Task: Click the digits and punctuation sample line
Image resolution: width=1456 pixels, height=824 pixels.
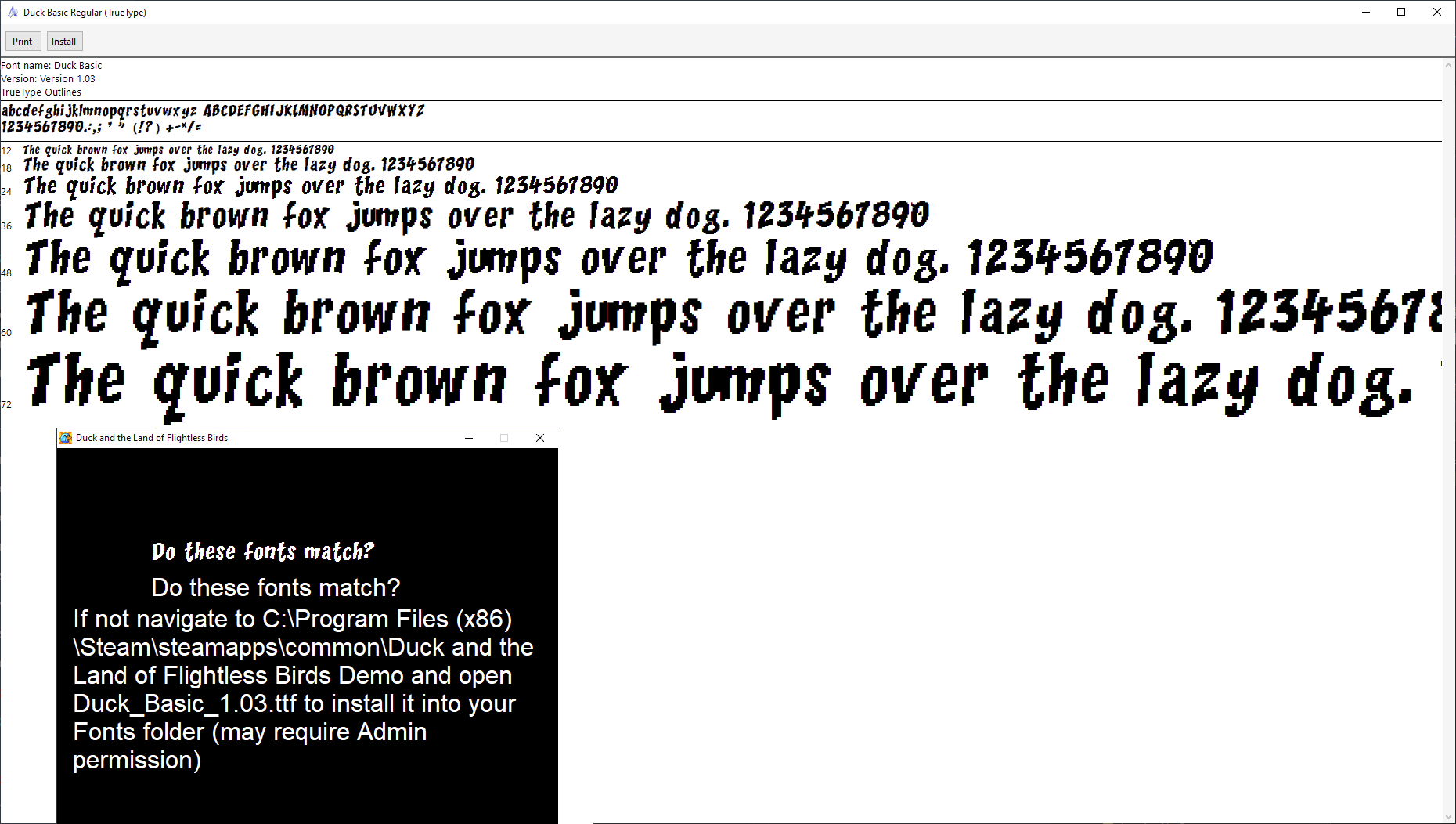Action: click(101, 127)
